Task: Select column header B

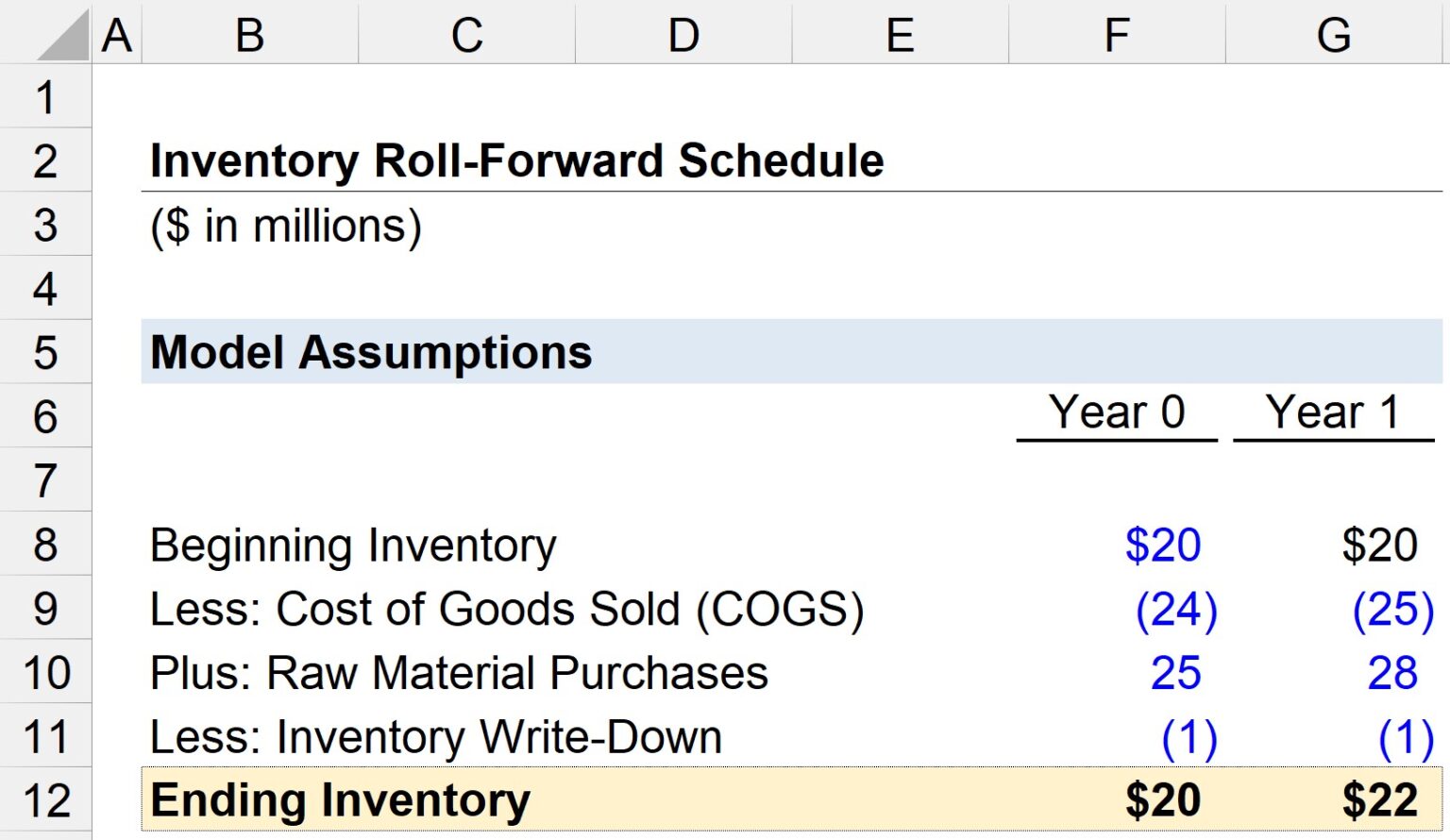Action: tap(248, 33)
